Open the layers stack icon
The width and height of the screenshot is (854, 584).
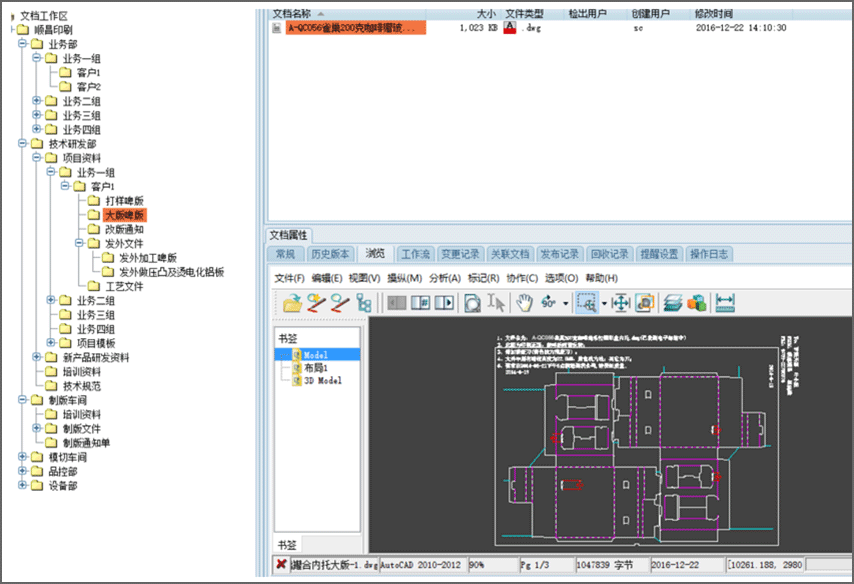674,302
